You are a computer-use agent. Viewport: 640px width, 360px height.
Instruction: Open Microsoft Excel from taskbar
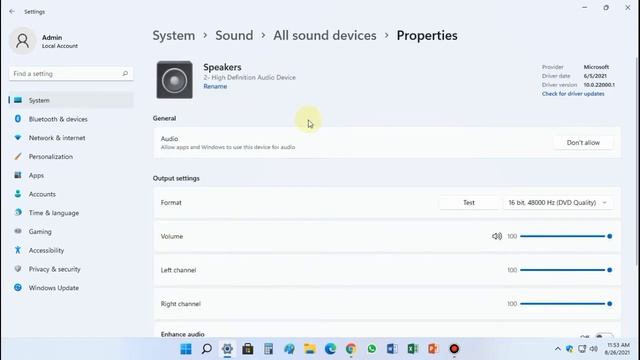click(413, 349)
